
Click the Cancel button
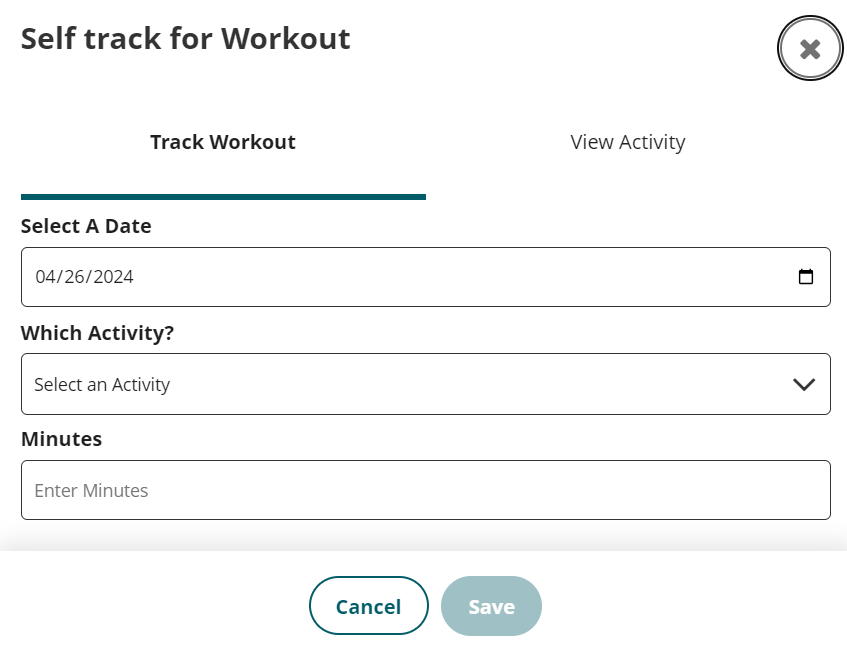tap(369, 606)
